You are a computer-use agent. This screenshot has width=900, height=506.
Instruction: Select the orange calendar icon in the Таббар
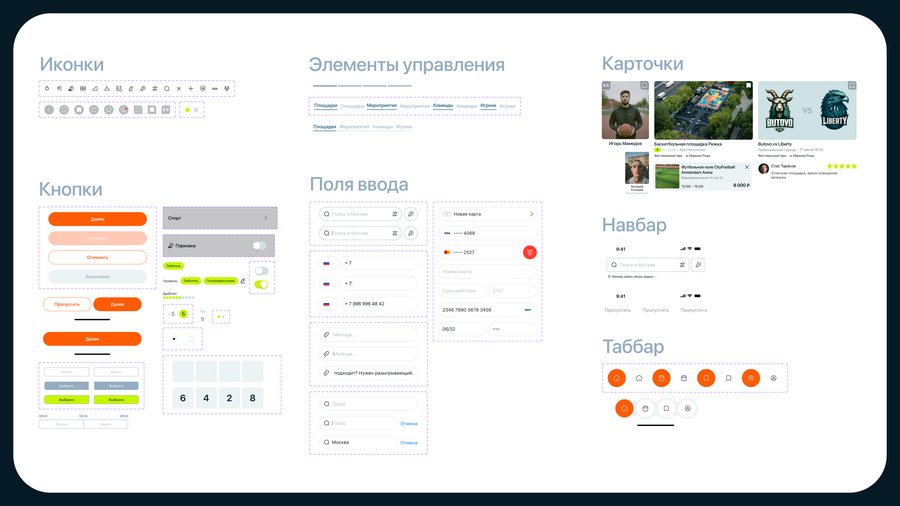click(661, 378)
